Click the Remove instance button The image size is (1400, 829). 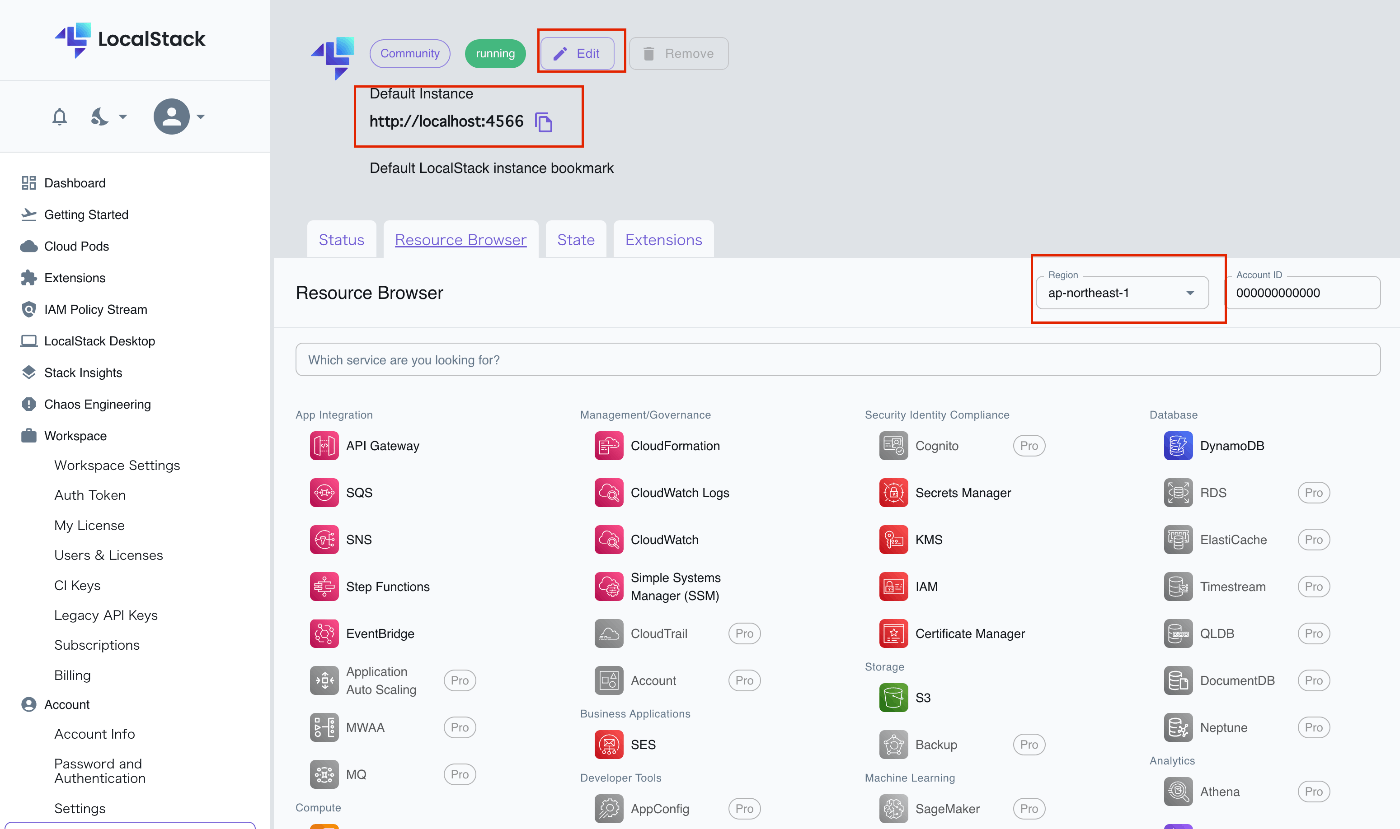[x=679, y=54]
